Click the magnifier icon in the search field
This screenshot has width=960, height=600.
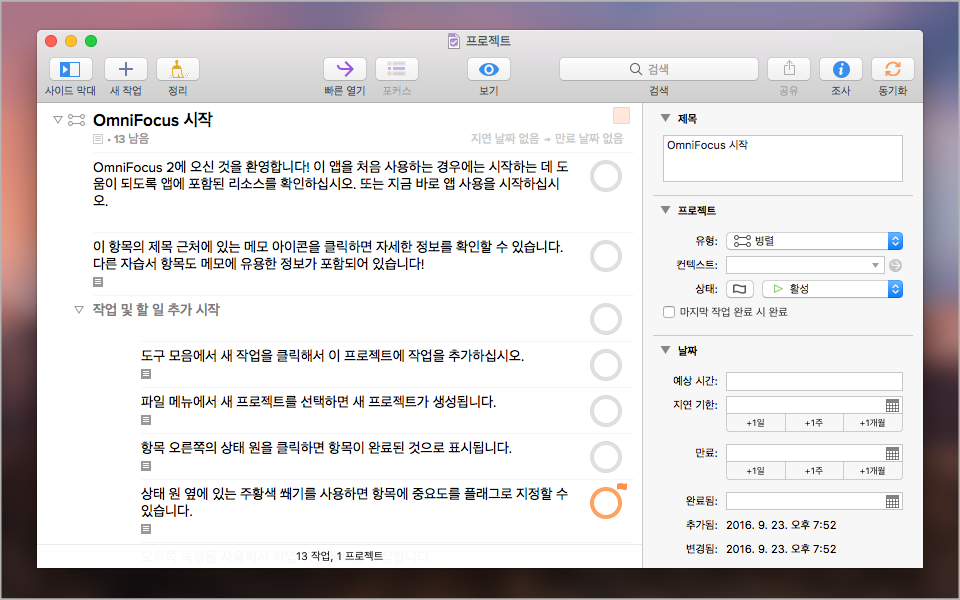coord(636,69)
